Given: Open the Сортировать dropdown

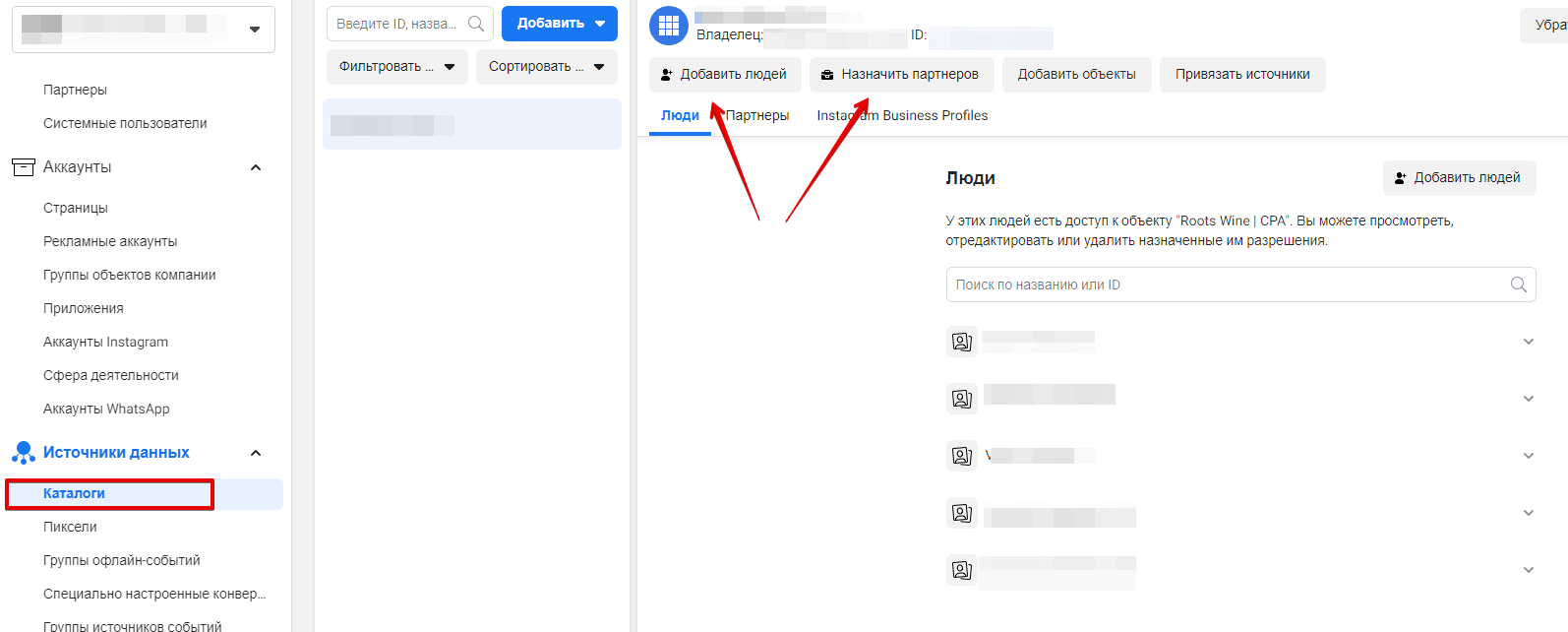Looking at the screenshot, I should tap(546, 67).
